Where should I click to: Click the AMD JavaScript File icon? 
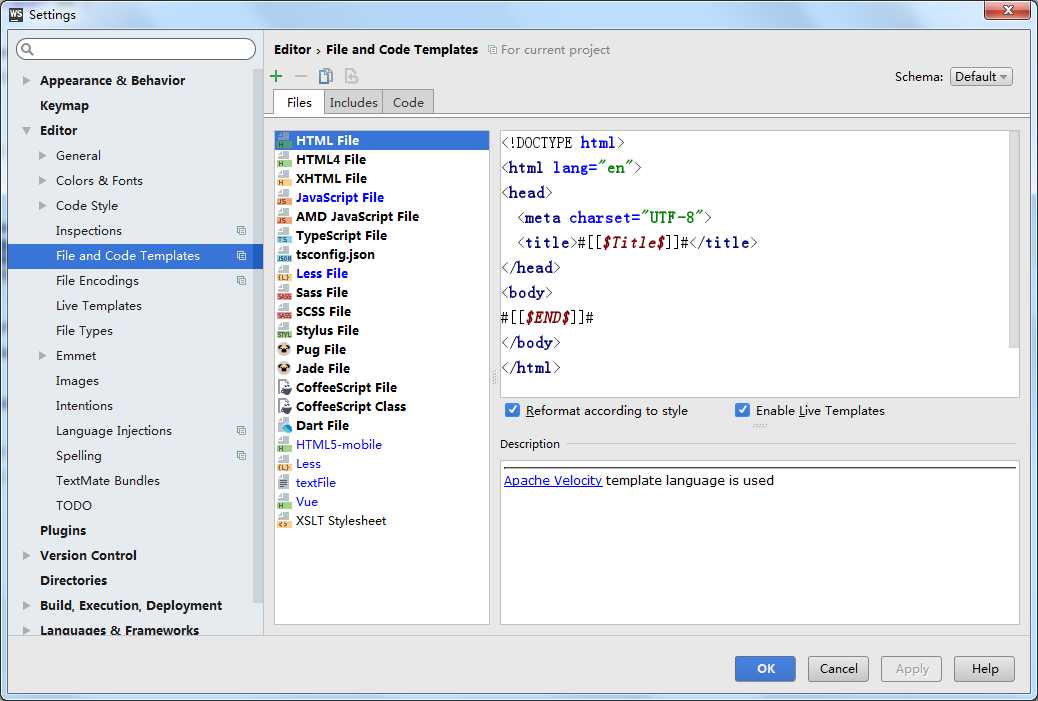pyautogui.click(x=284, y=216)
